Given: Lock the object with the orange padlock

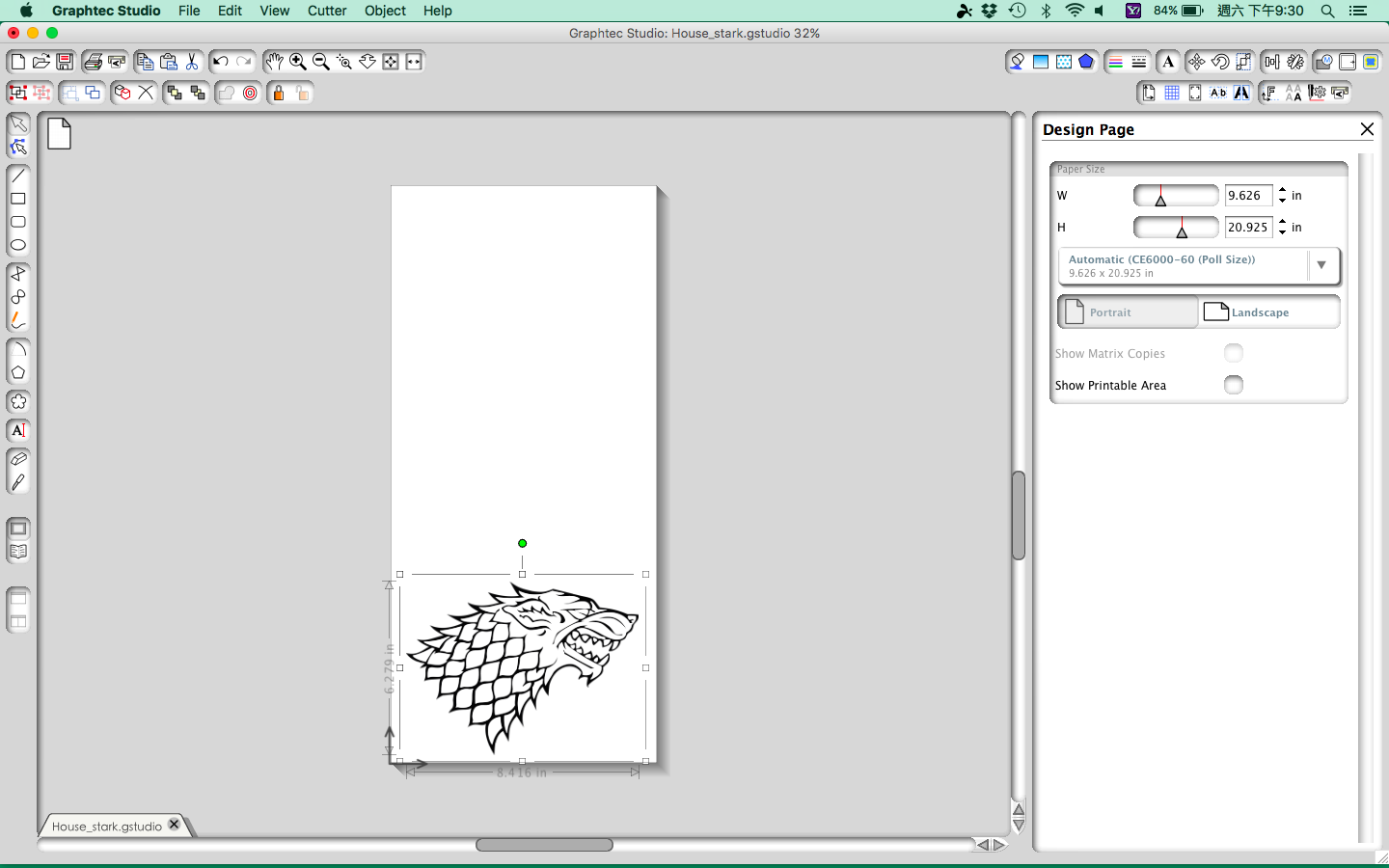Looking at the screenshot, I should point(279,93).
